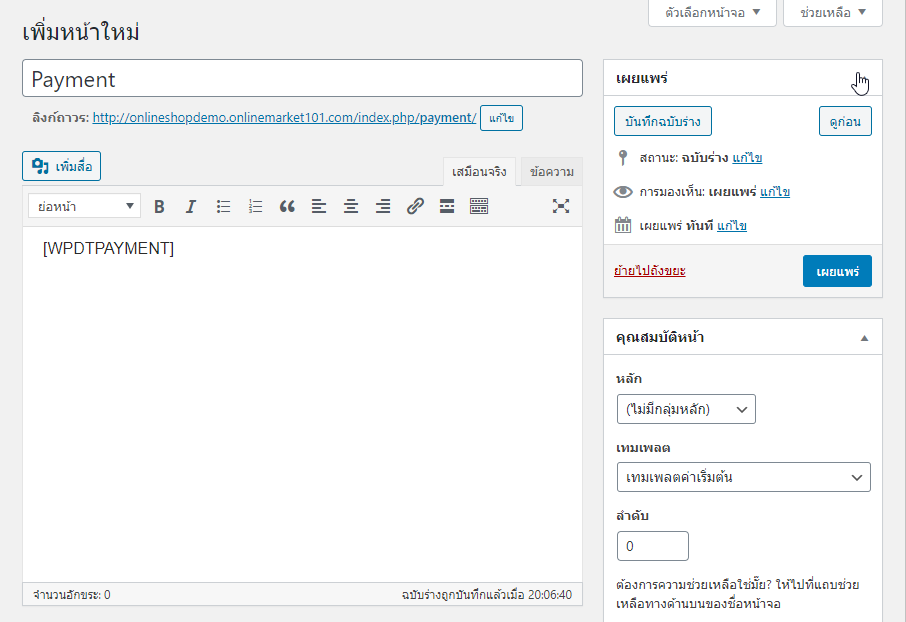Screen dimensions: 906x622
Task: Click the ดูก่อน preview button
Action: click(x=845, y=121)
